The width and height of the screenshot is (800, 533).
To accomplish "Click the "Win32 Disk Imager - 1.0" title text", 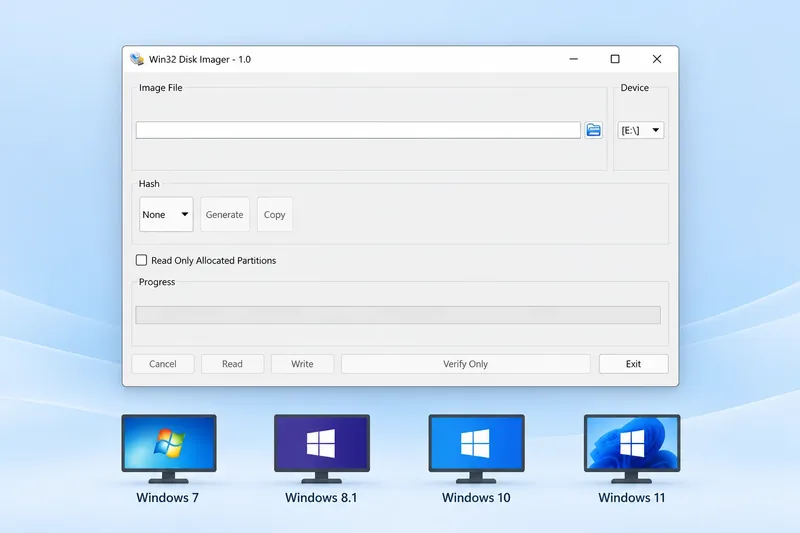I will 200,59.
